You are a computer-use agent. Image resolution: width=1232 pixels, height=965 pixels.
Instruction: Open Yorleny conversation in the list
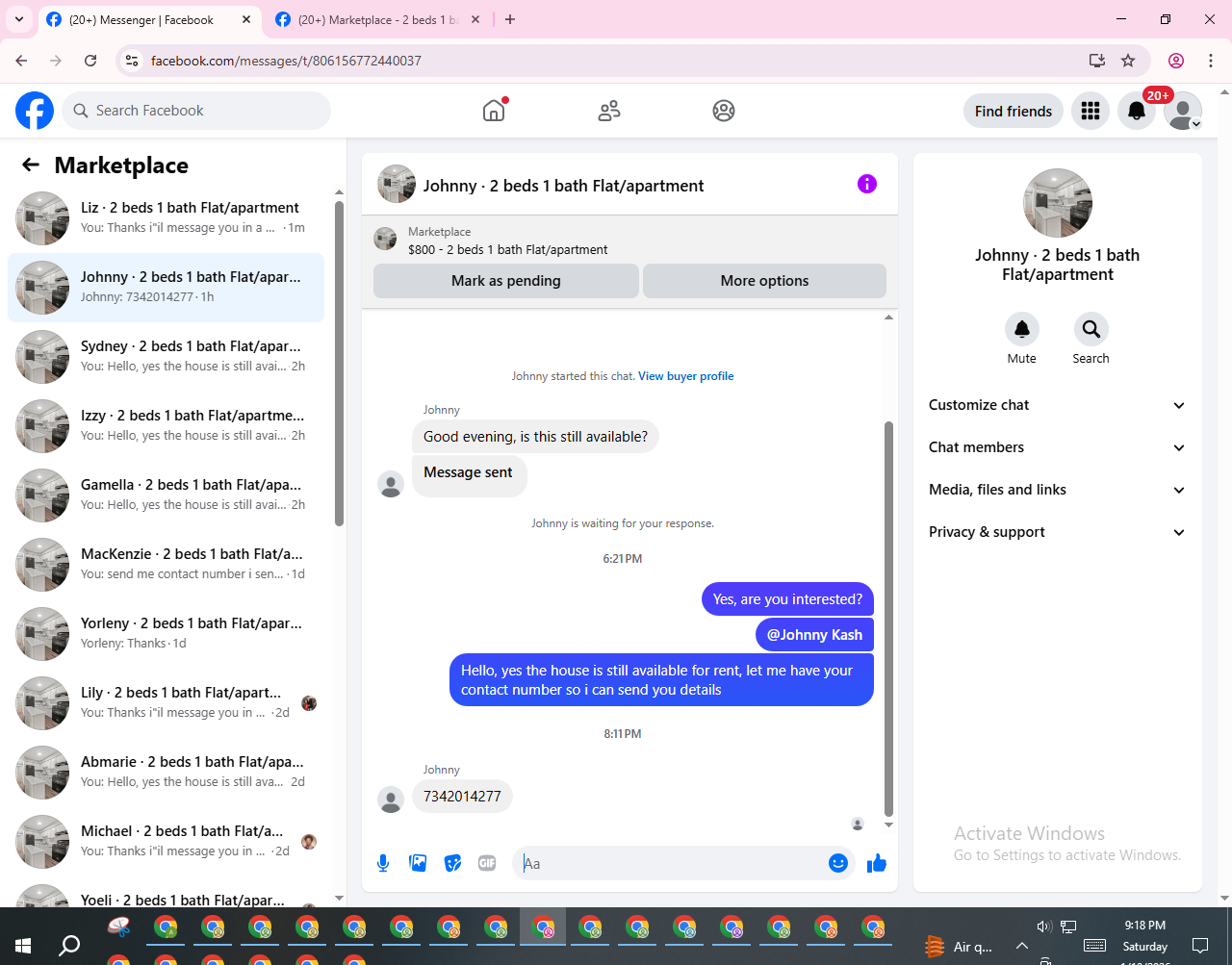point(166,634)
